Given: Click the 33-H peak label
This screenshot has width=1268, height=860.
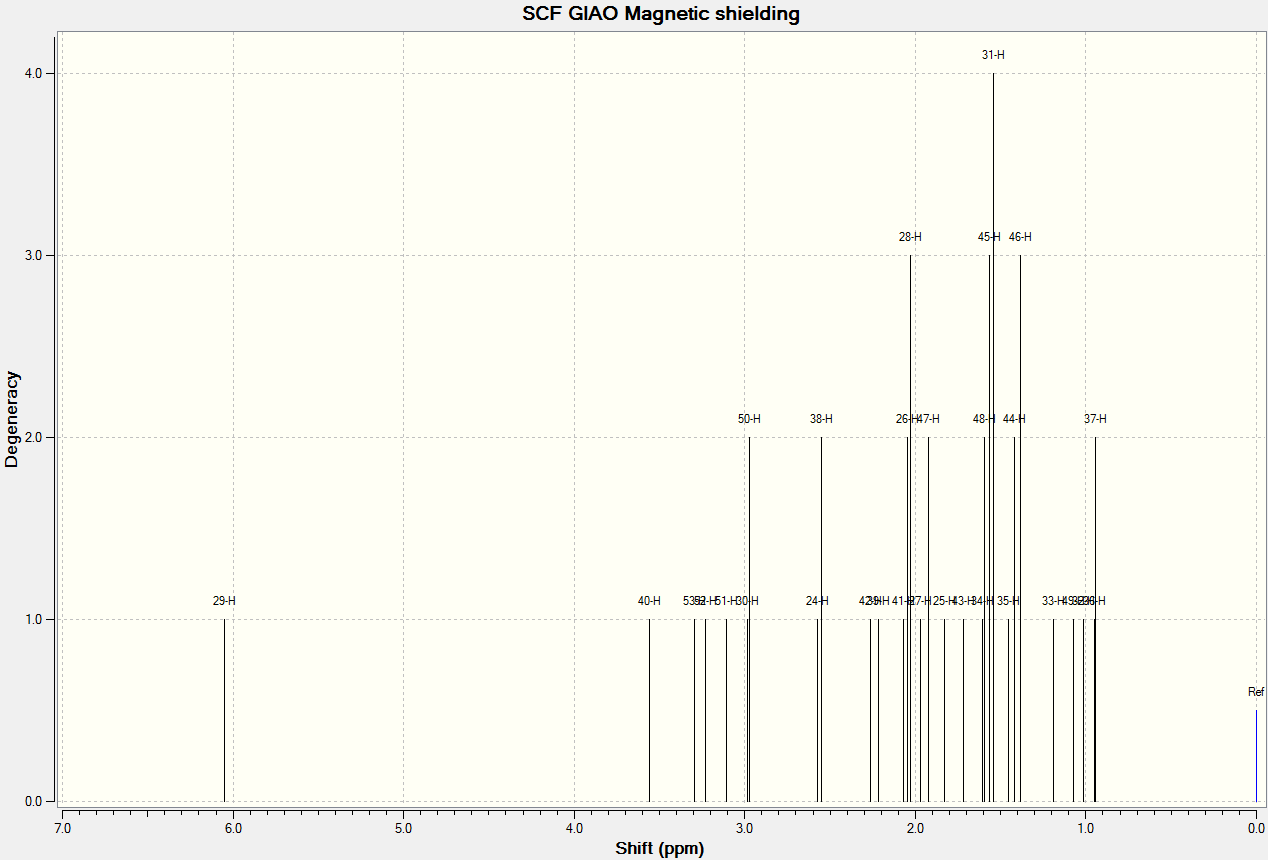Looking at the screenshot, I should click(1052, 601).
